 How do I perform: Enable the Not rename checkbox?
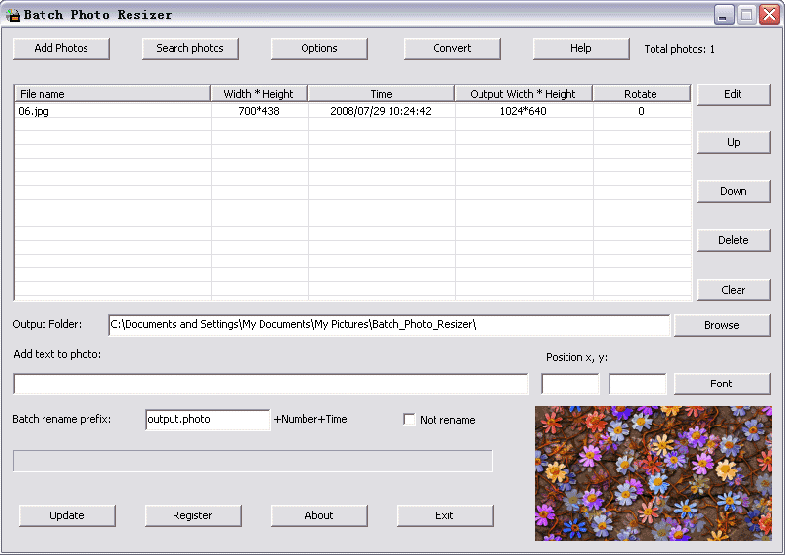[410, 419]
